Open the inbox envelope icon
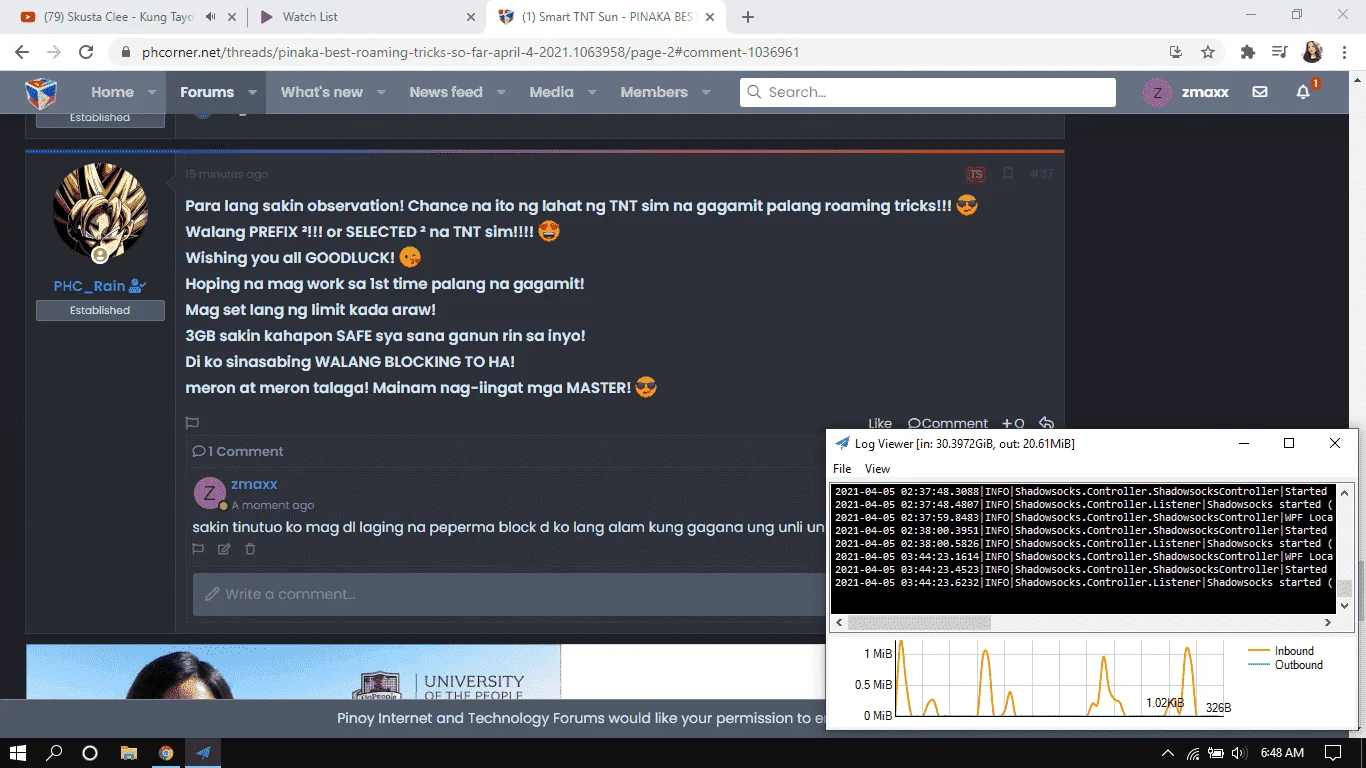The height and width of the screenshot is (768, 1366). pos(1260,92)
